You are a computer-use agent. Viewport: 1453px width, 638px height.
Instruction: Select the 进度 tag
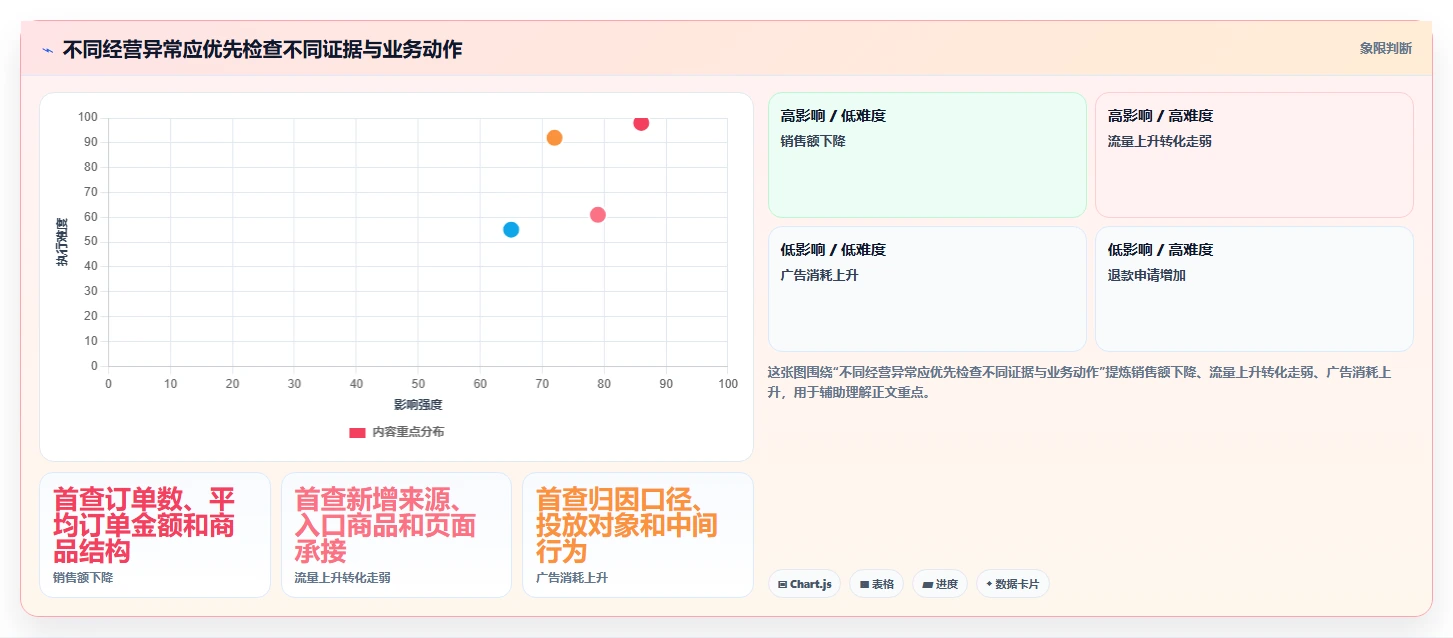tap(940, 584)
